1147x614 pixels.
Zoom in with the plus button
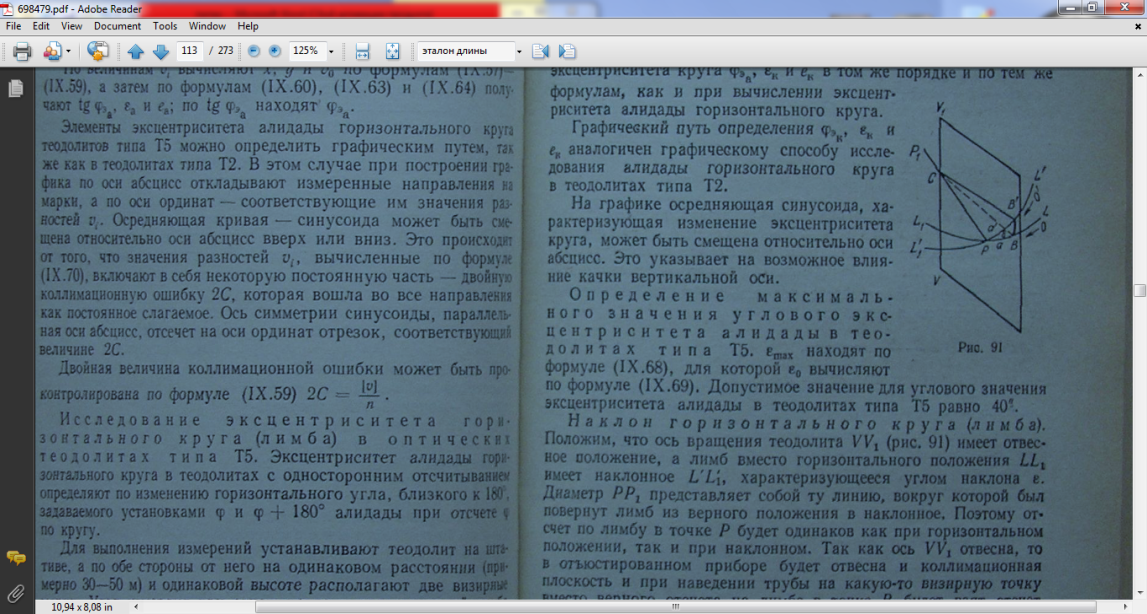coord(275,51)
